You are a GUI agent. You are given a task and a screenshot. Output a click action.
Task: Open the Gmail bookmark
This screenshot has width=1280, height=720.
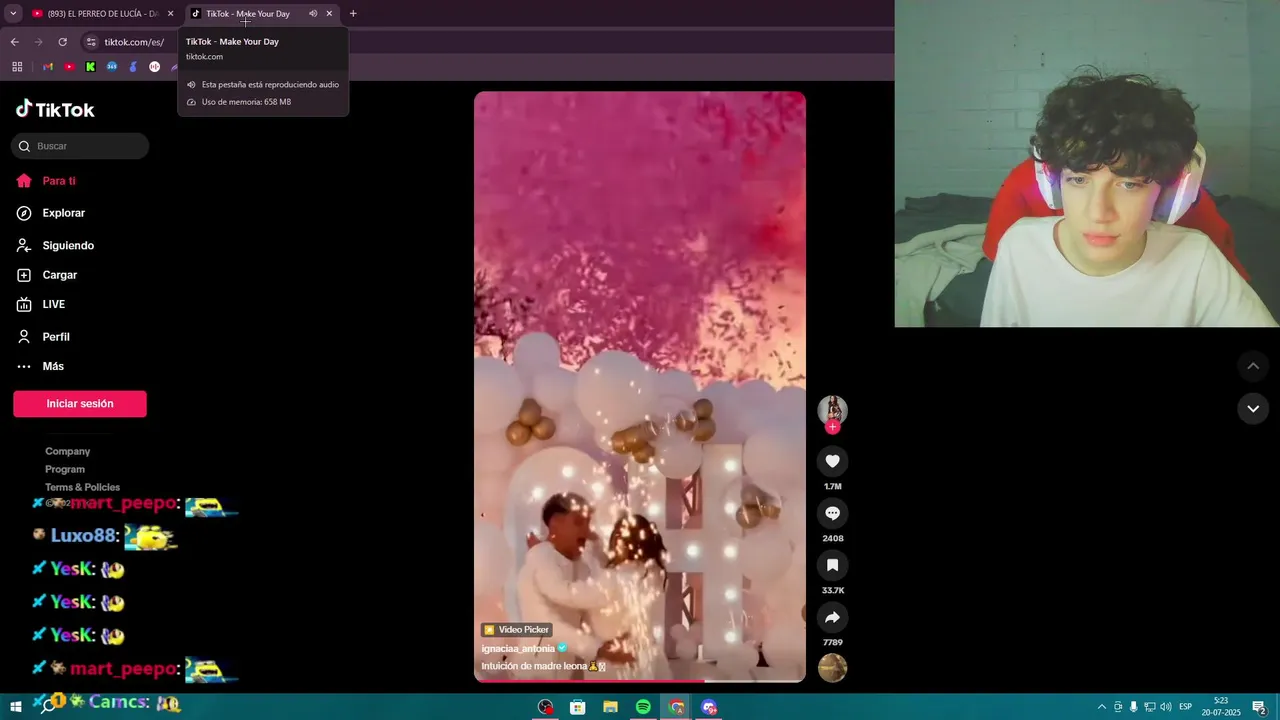47,67
